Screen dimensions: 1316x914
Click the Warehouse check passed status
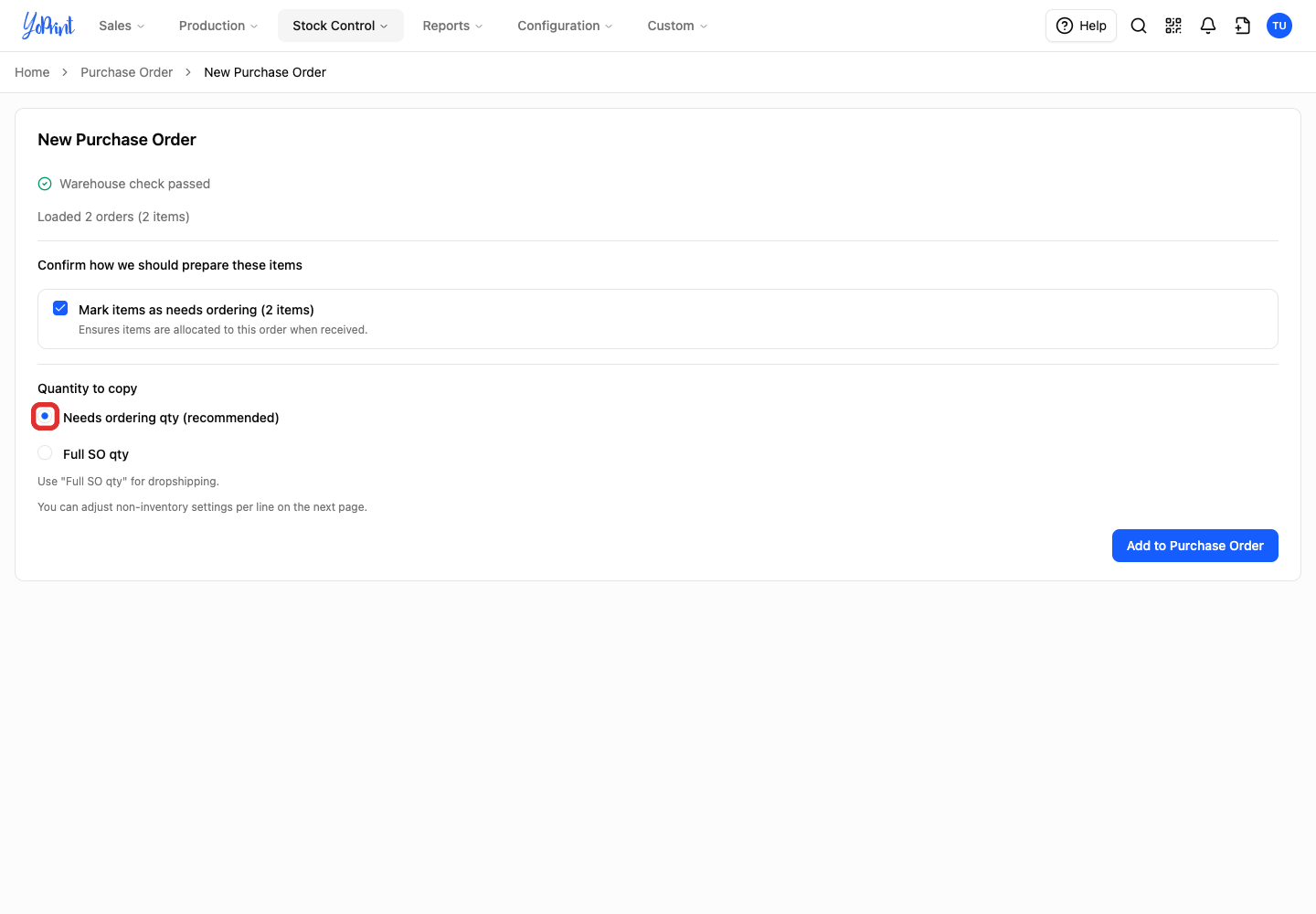pyautogui.click(x=134, y=184)
